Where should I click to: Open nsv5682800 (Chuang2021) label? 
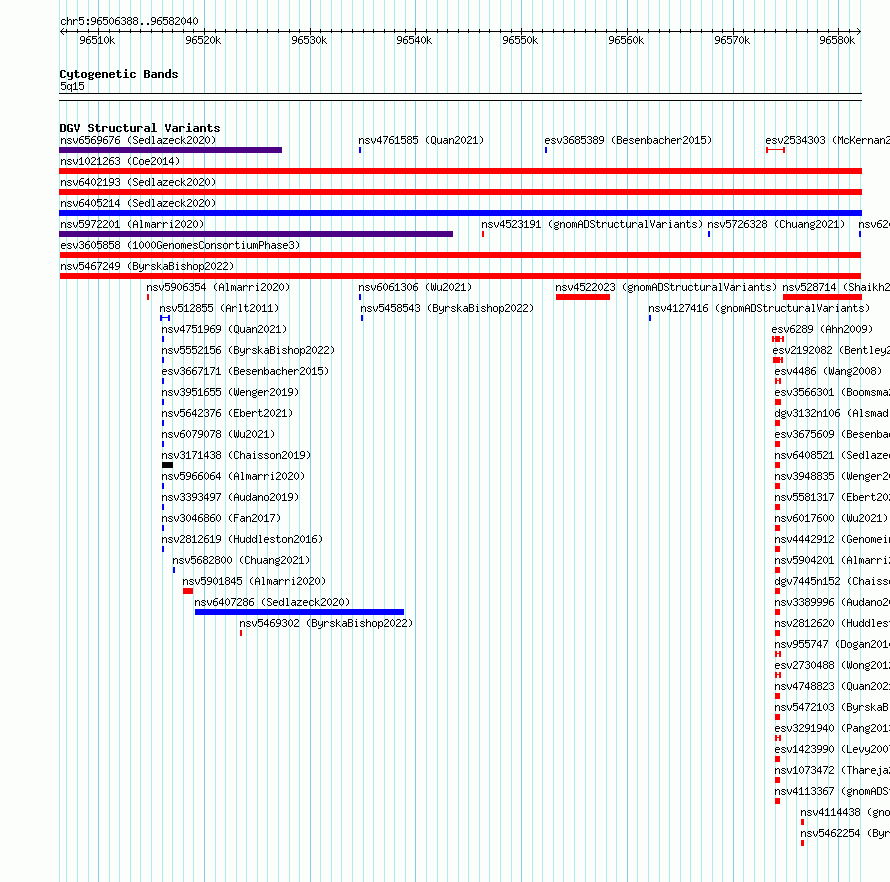point(241,560)
